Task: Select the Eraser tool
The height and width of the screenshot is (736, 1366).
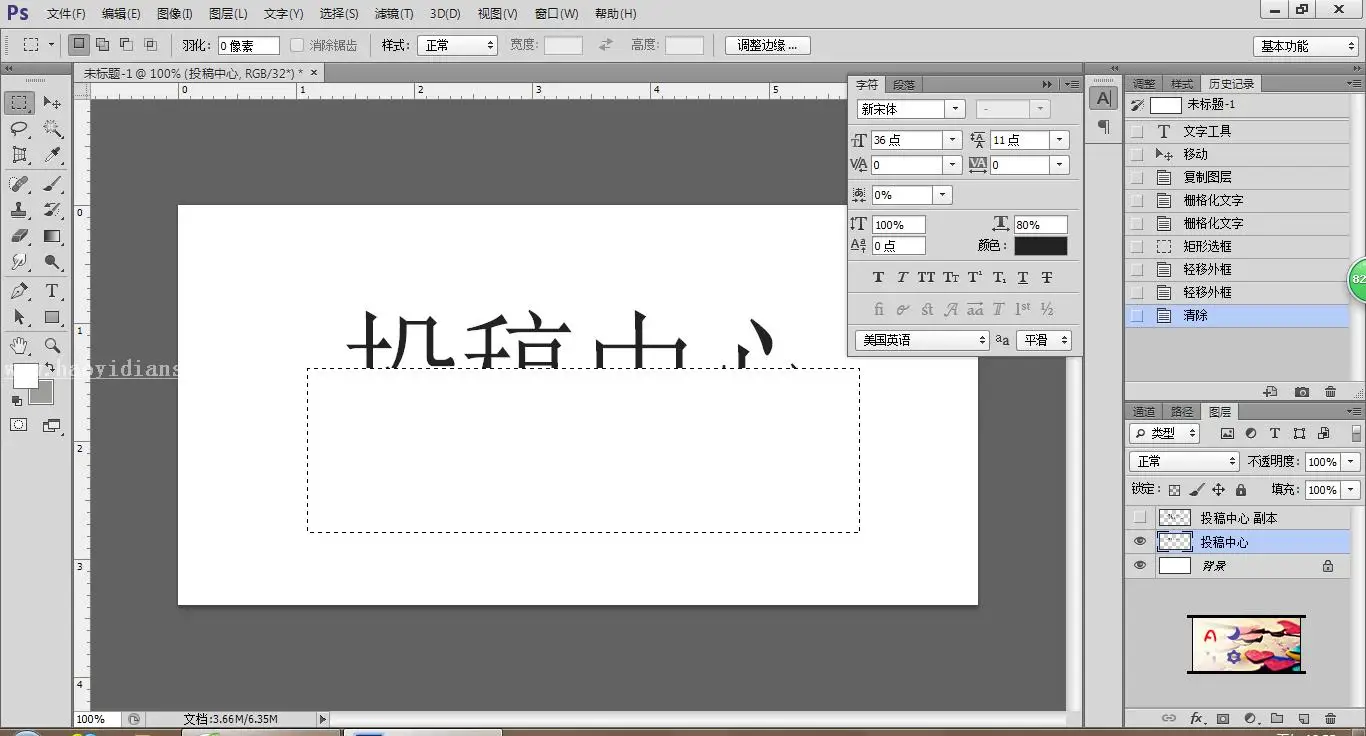Action: click(19, 236)
